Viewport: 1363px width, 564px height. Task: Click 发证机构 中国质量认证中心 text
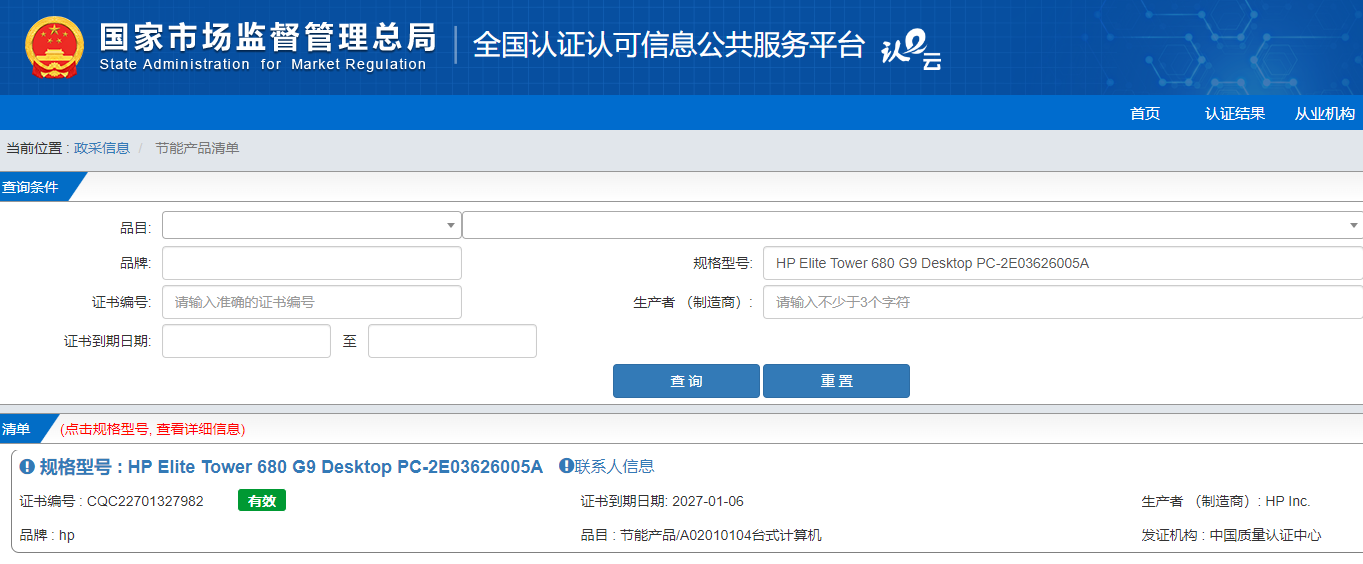1231,535
